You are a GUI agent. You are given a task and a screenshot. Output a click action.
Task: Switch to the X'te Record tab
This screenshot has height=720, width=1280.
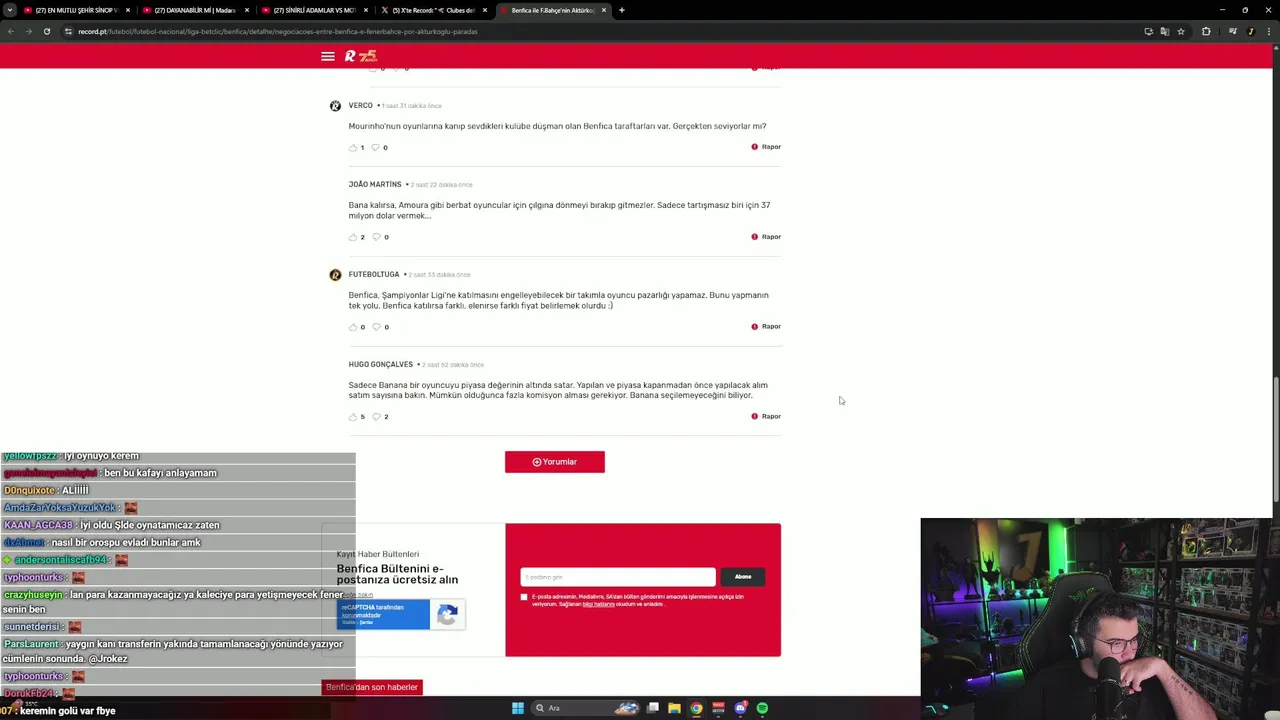click(x=433, y=10)
